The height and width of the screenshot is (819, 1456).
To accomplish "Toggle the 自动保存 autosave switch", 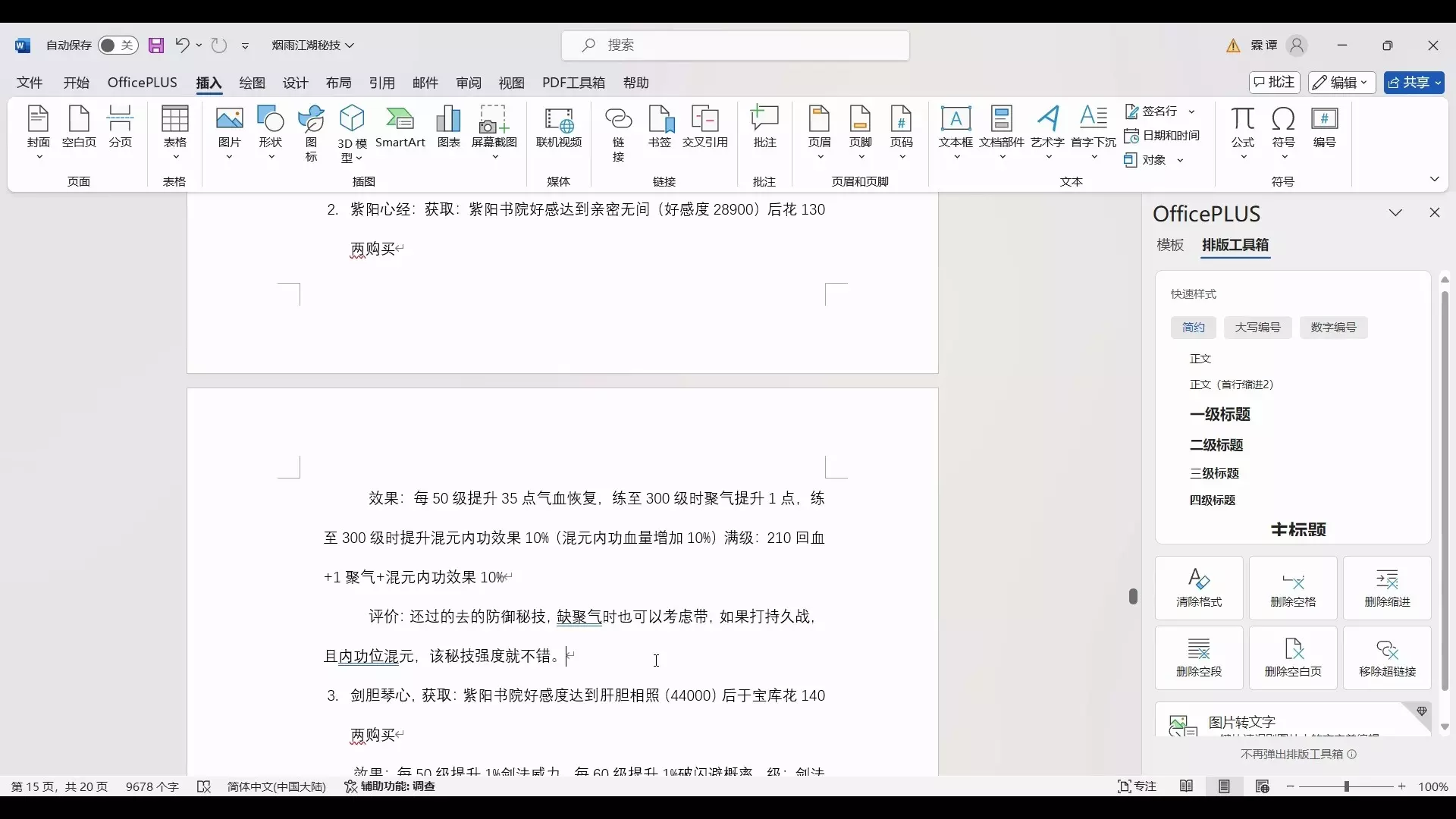I will pyautogui.click(x=118, y=45).
